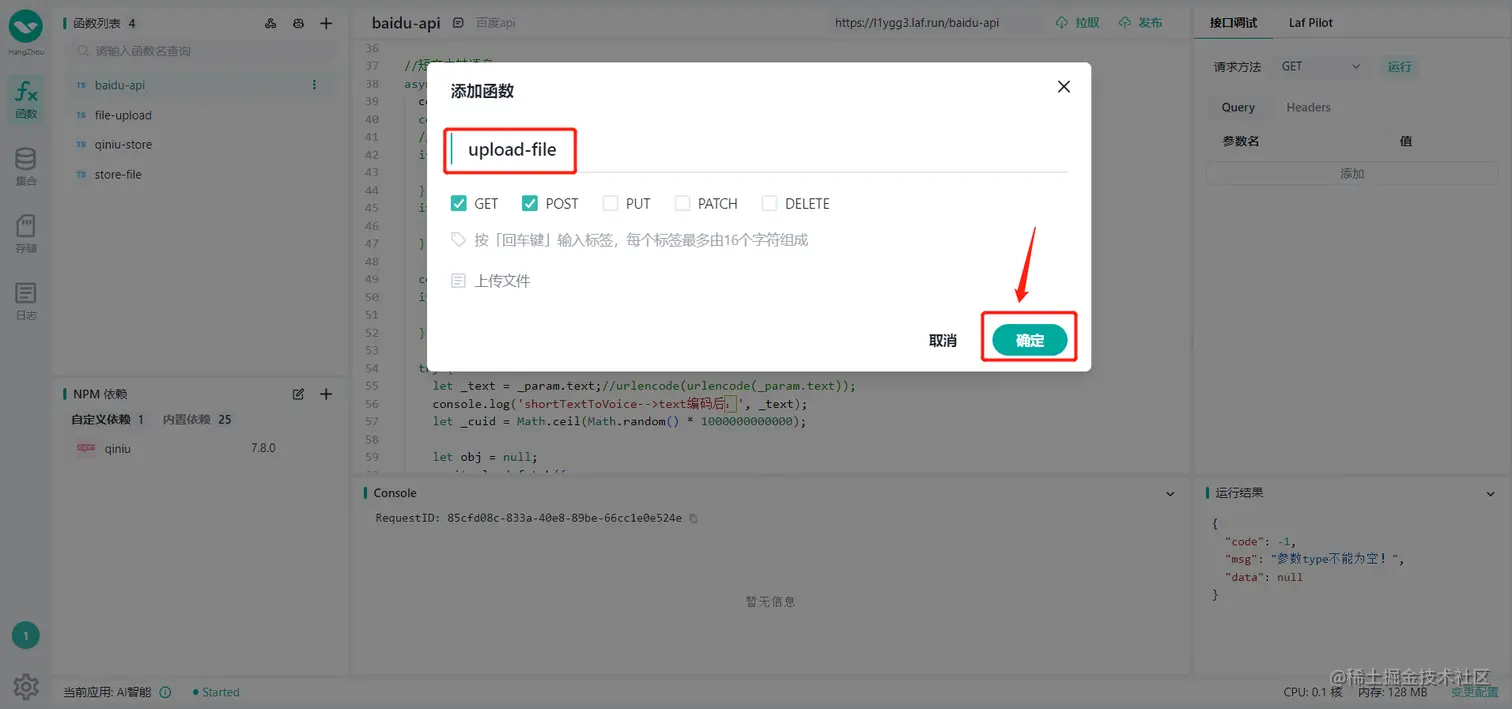
Task: Select the Query tab
Action: (x=1238, y=107)
